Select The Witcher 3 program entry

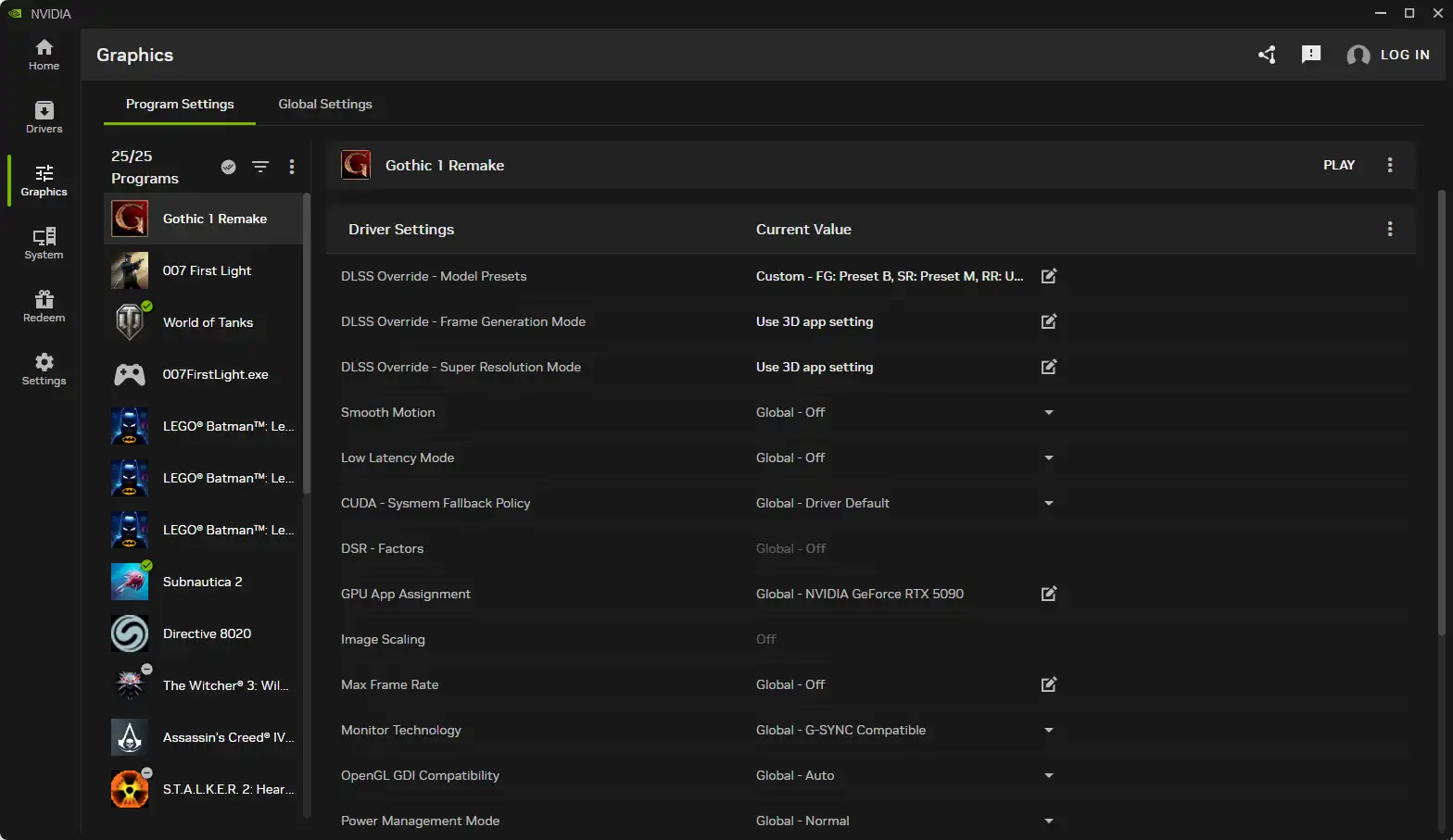(x=204, y=685)
